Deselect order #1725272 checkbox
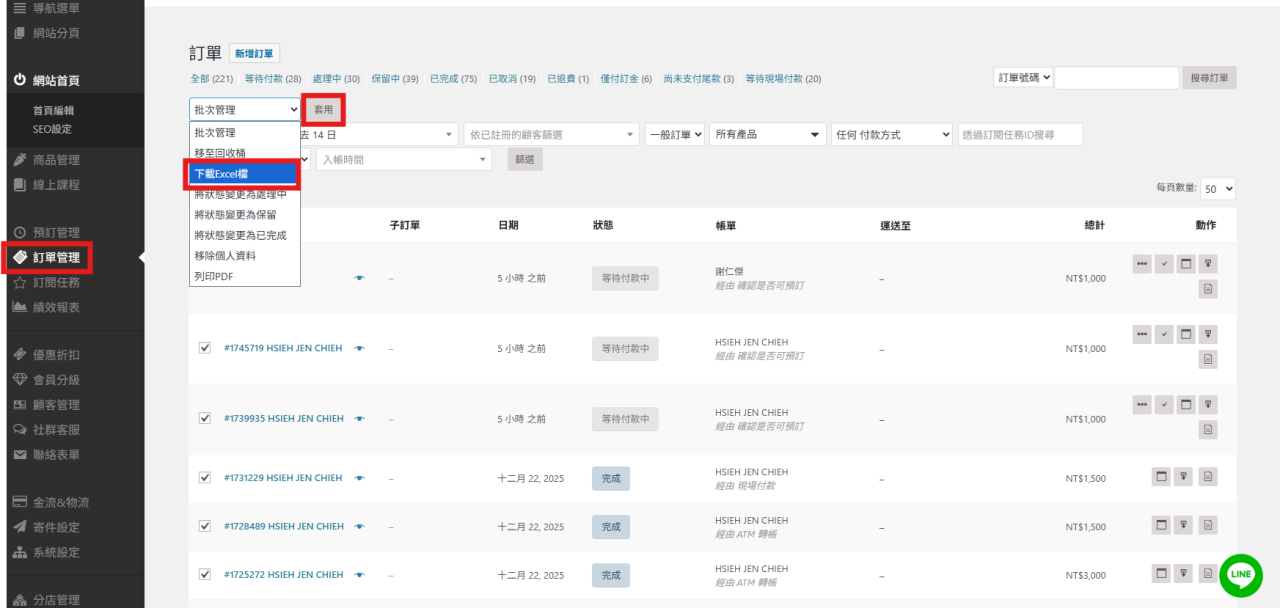1280x608 pixels. point(205,575)
